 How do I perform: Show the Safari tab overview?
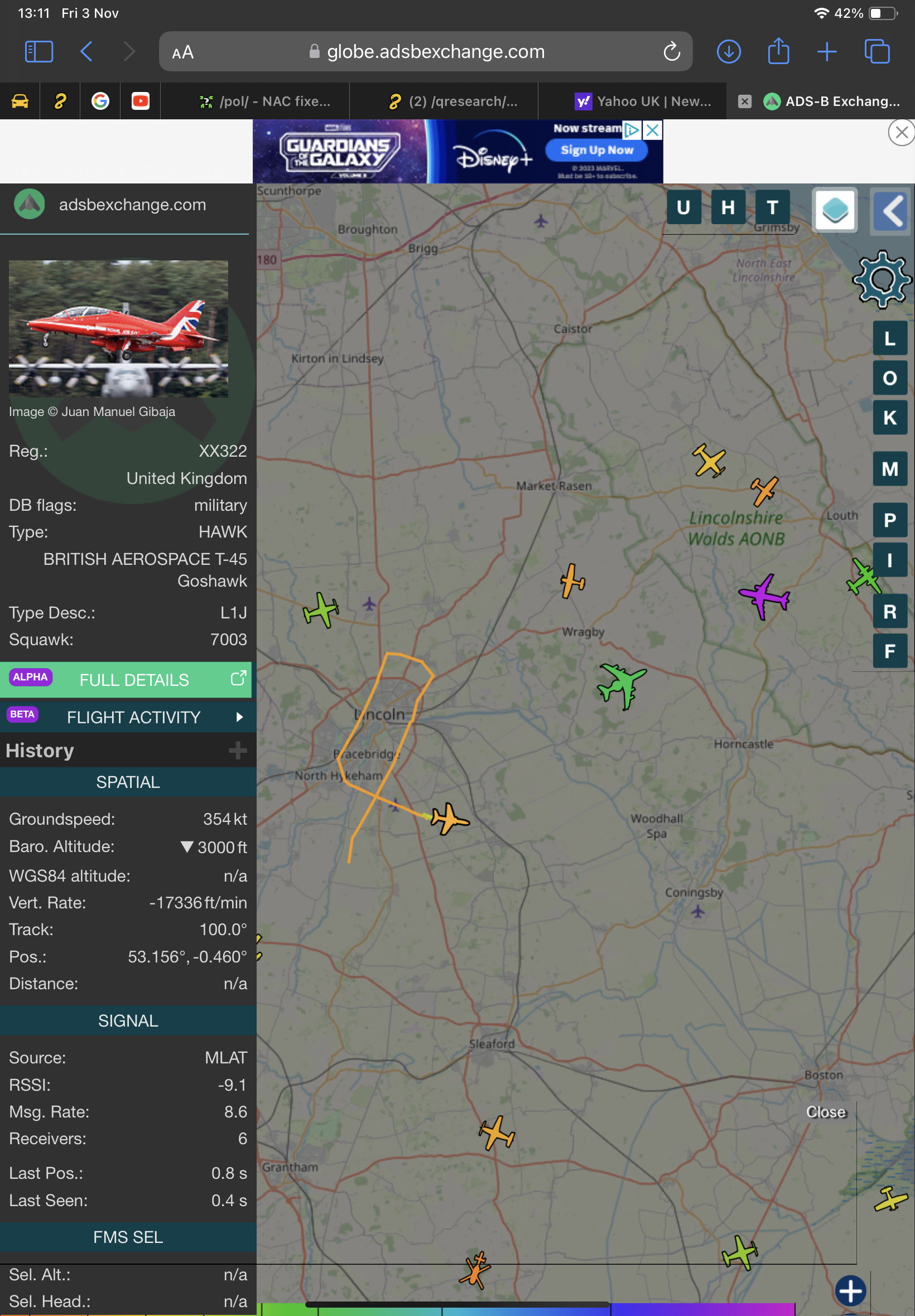click(x=877, y=51)
